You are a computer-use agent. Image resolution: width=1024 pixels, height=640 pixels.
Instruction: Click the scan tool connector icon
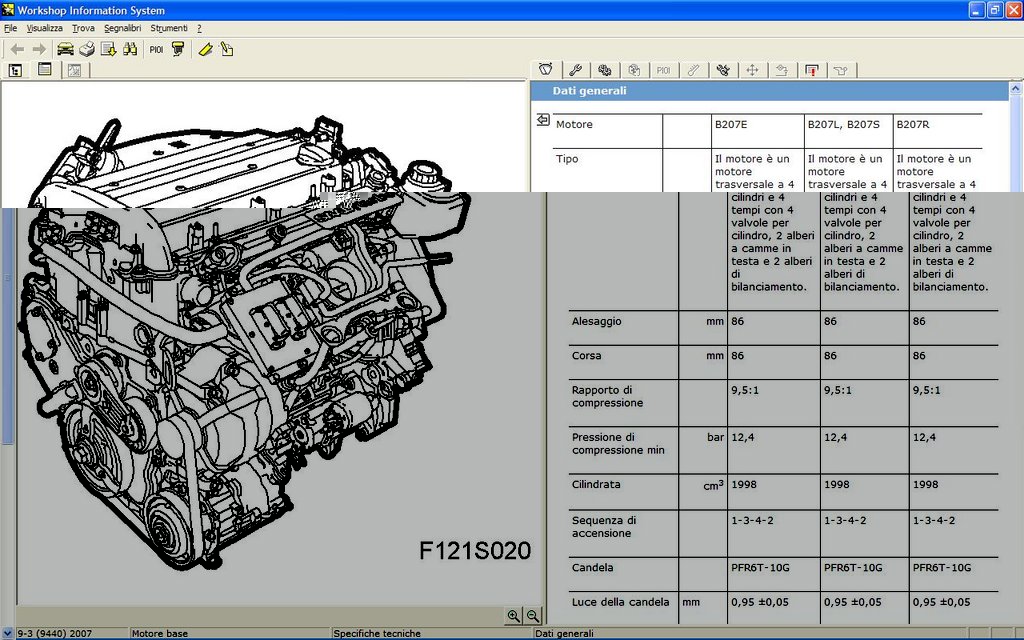point(178,49)
